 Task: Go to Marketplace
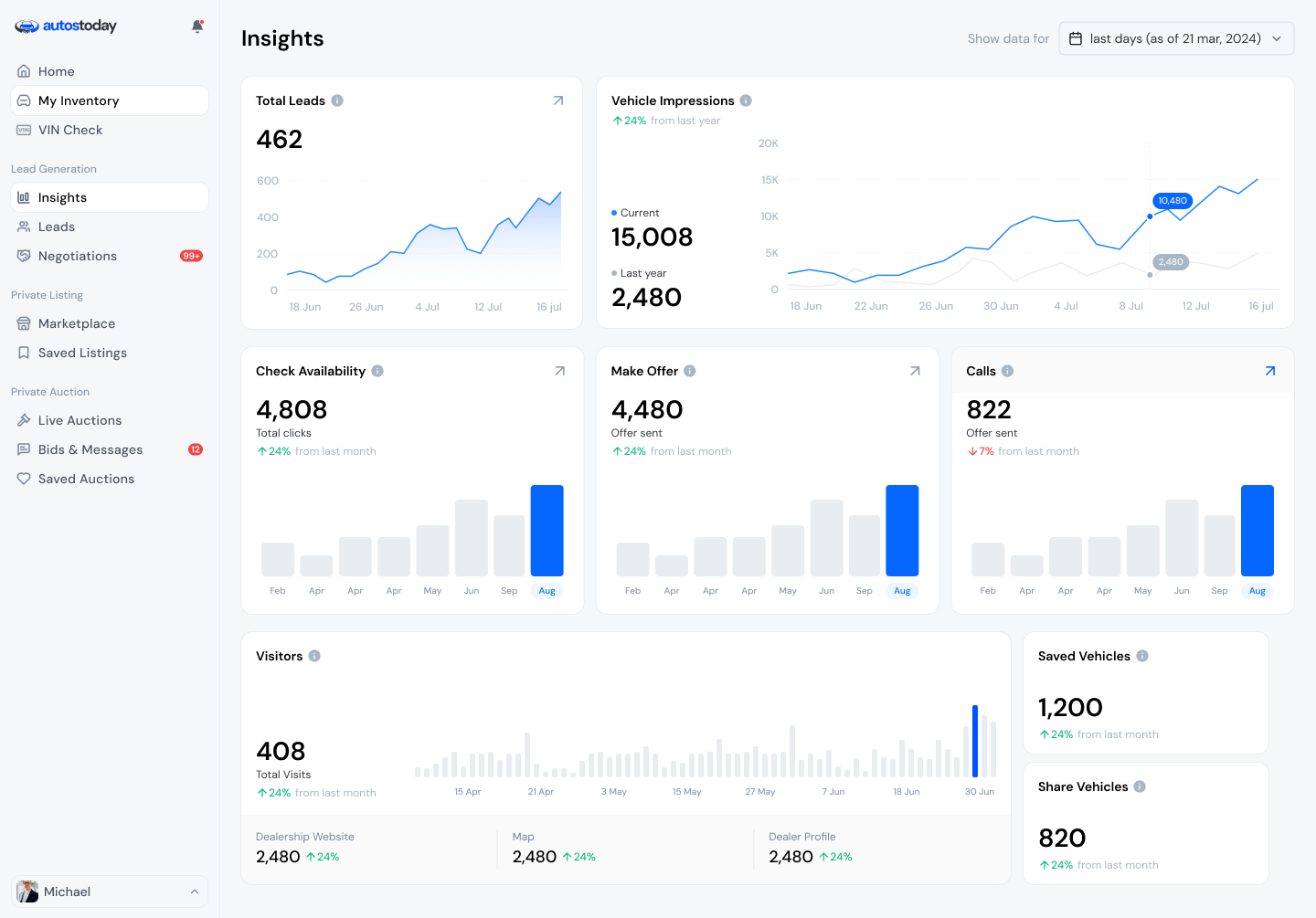[110, 323]
